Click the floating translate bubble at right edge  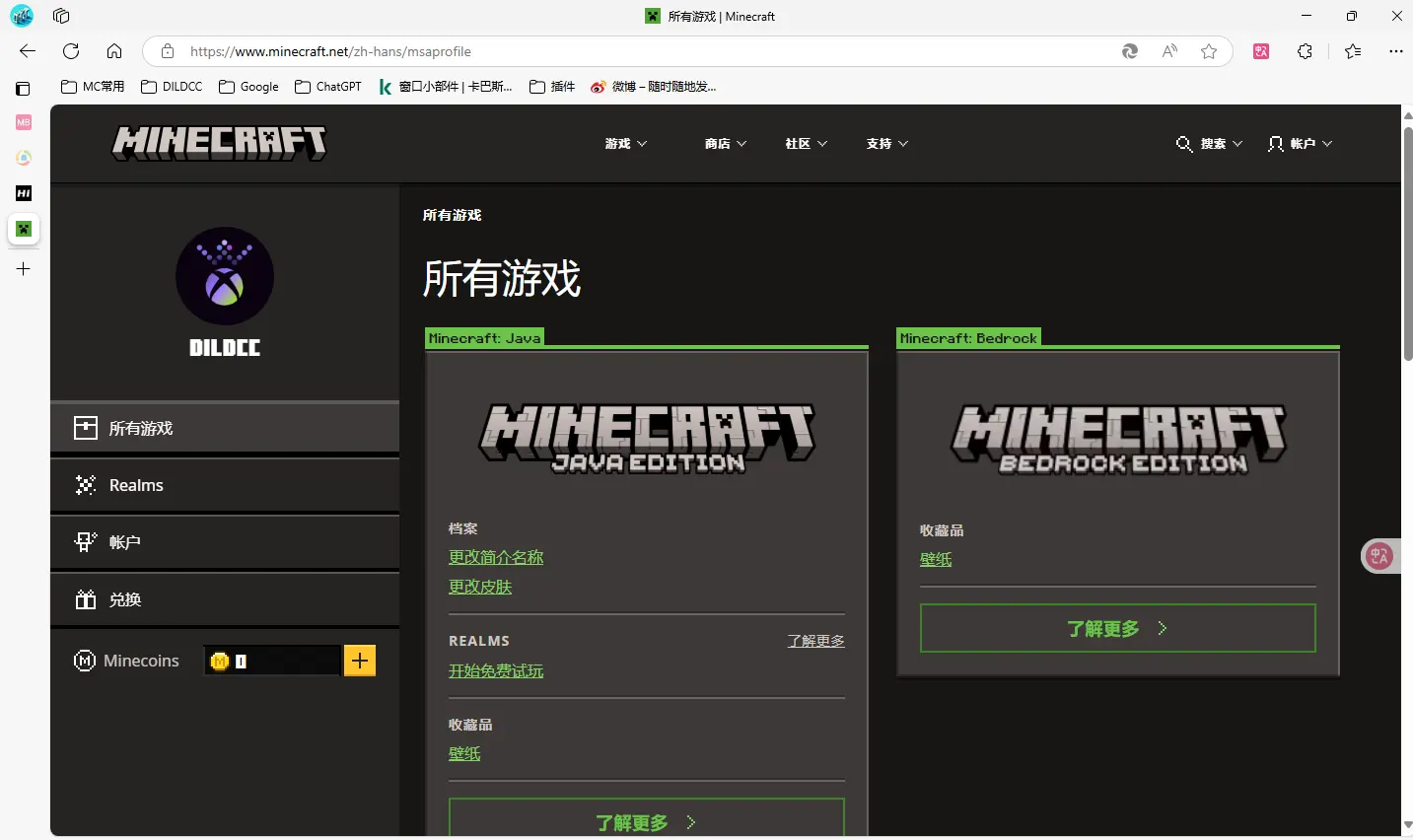(x=1379, y=556)
